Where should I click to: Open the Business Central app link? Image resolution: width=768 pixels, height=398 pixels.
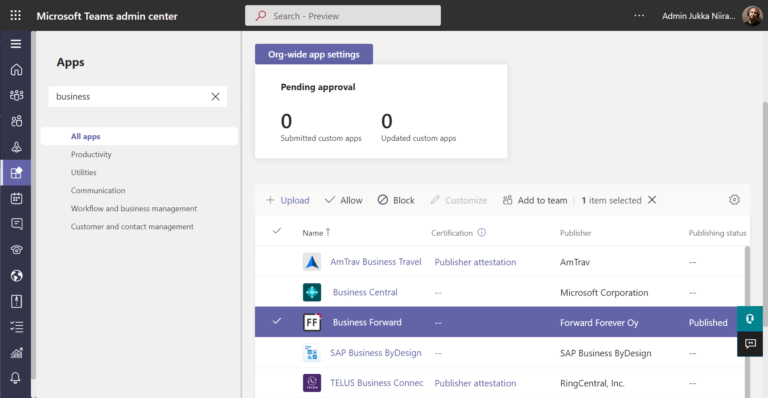tap(365, 292)
